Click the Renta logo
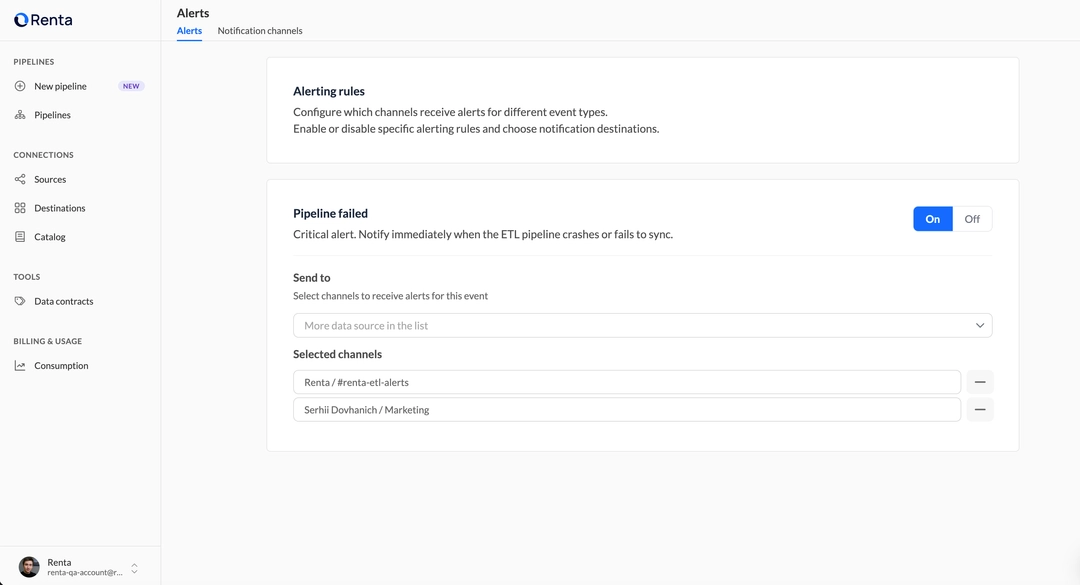 42,19
